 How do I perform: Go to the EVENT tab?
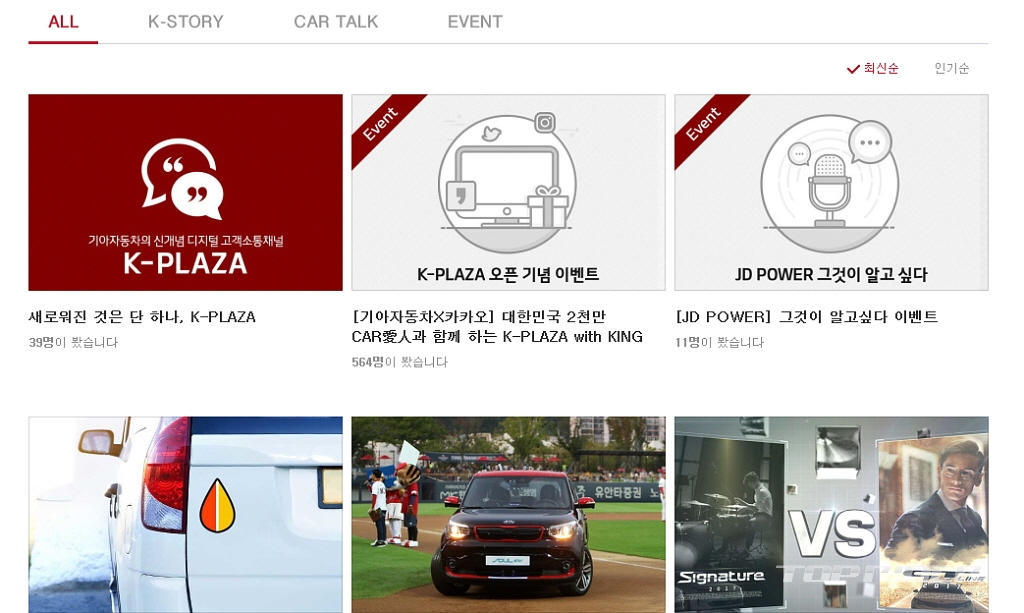click(475, 22)
